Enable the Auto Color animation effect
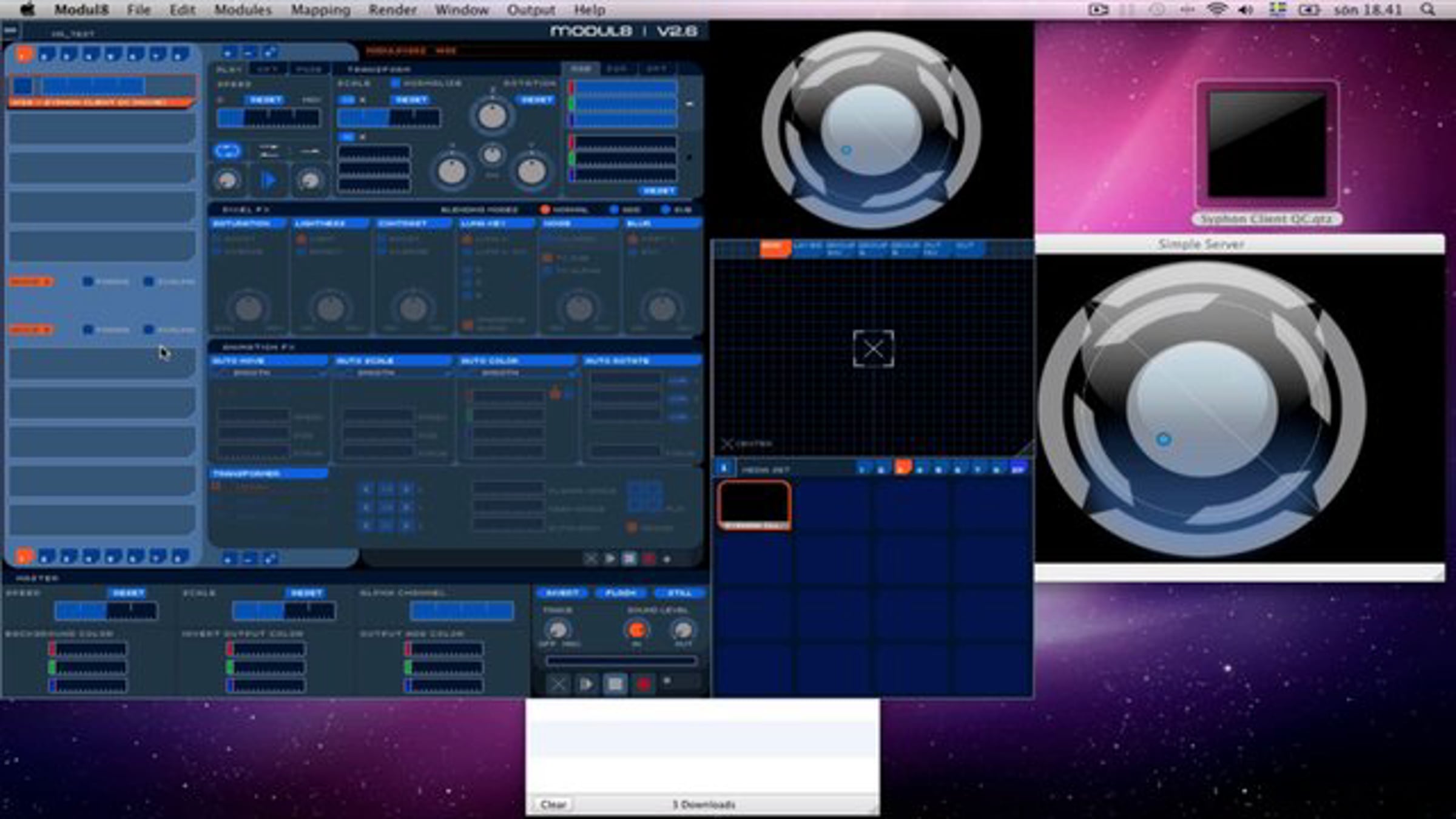The height and width of the screenshot is (819, 1456). pyautogui.click(x=518, y=361)
